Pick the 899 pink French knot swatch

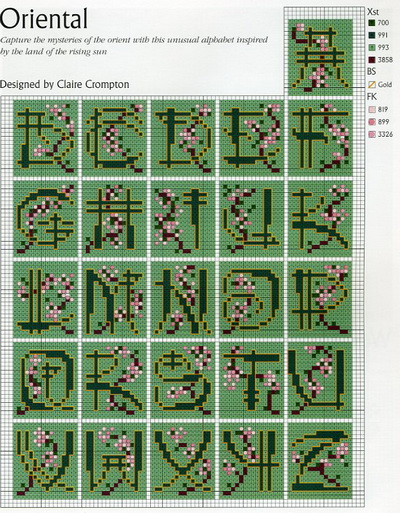(372, 122)
